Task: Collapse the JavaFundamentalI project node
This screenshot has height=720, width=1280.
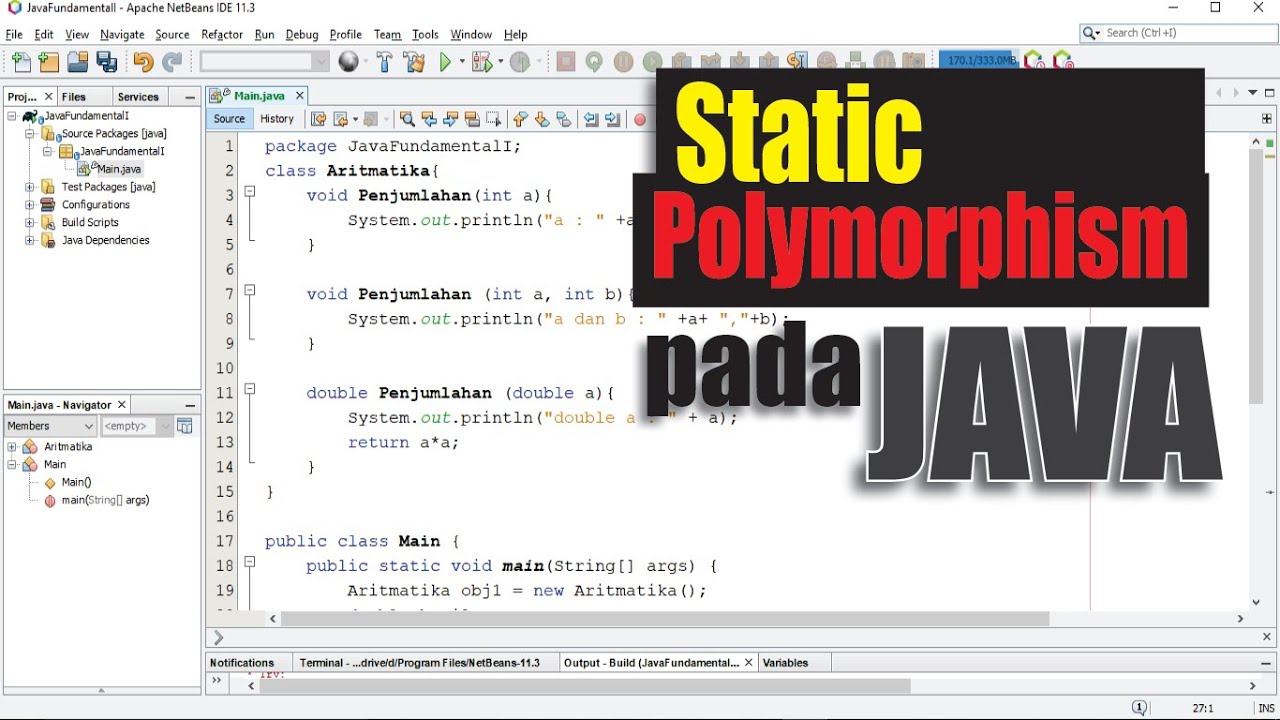Action: coord(13,116)
